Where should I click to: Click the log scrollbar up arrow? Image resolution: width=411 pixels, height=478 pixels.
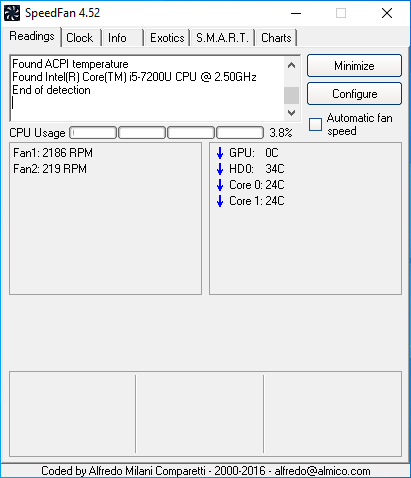(x=292, y=65)
